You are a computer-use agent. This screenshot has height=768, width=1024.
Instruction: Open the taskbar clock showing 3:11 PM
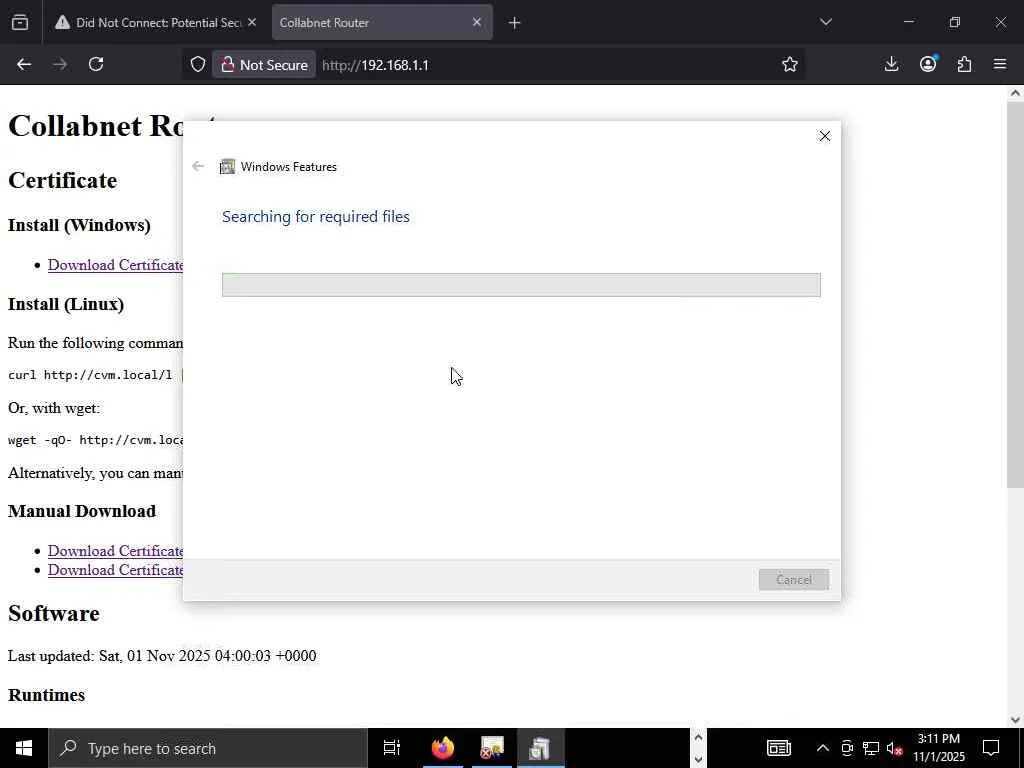(938, 748)
